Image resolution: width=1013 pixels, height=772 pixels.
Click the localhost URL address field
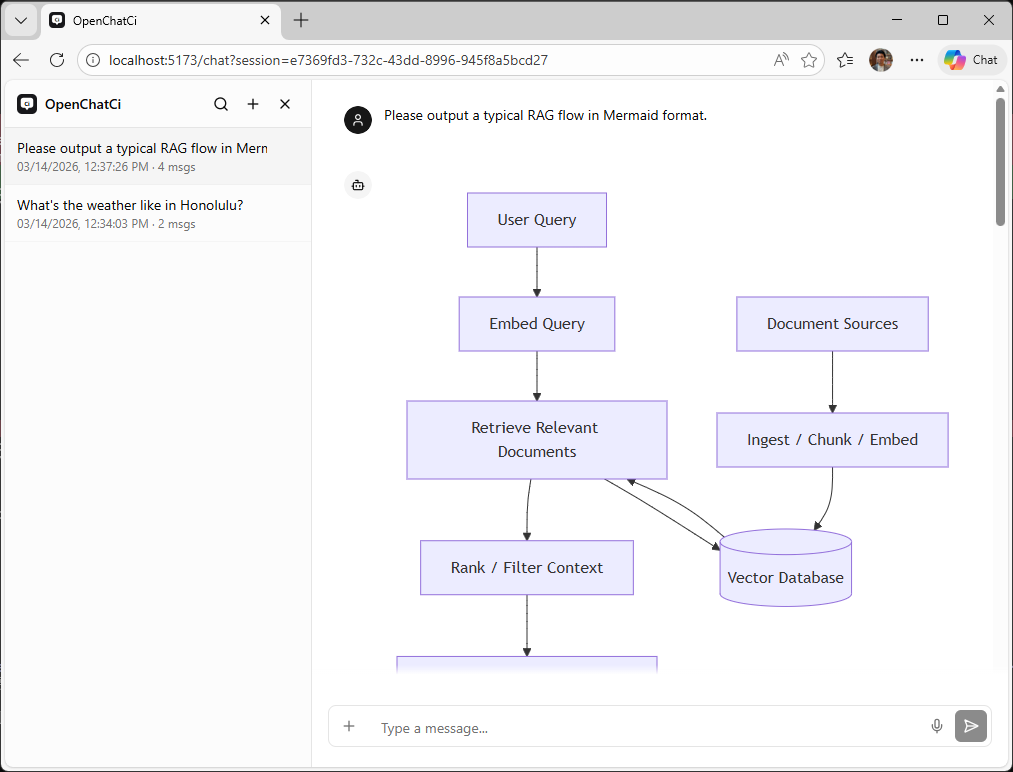[328, 60]
